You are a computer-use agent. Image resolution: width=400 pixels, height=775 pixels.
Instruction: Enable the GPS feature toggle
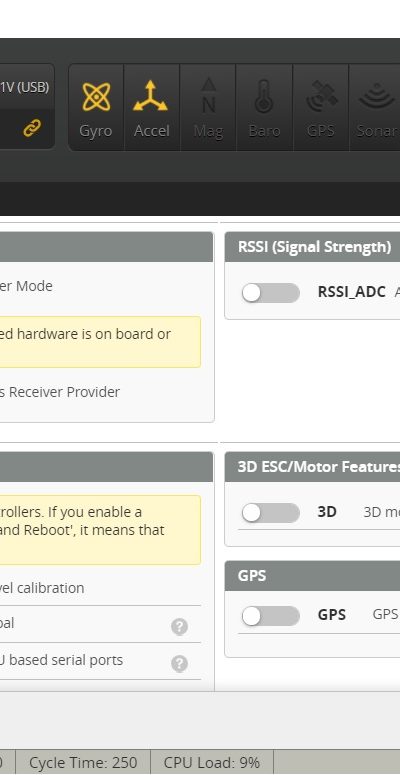[x=270, y=616]
